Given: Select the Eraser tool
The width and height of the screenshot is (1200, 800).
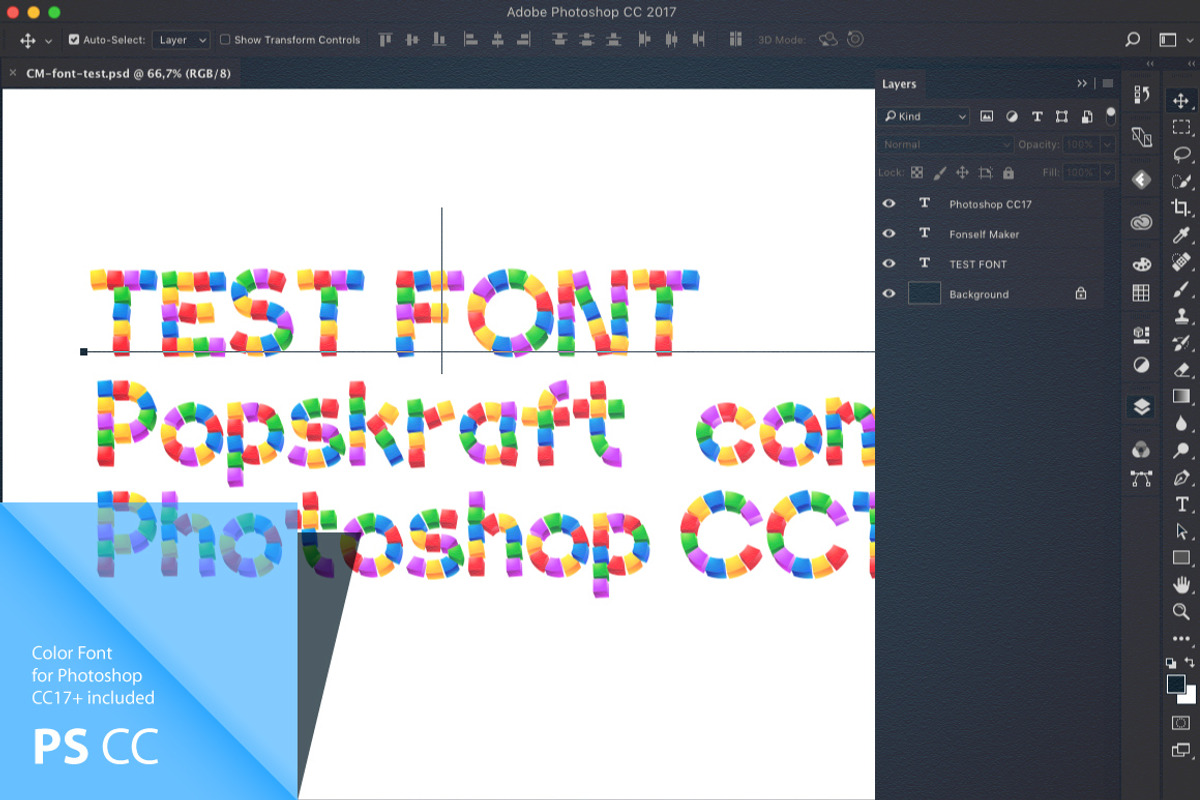Looking at the screenshot, I should 1181,370.
